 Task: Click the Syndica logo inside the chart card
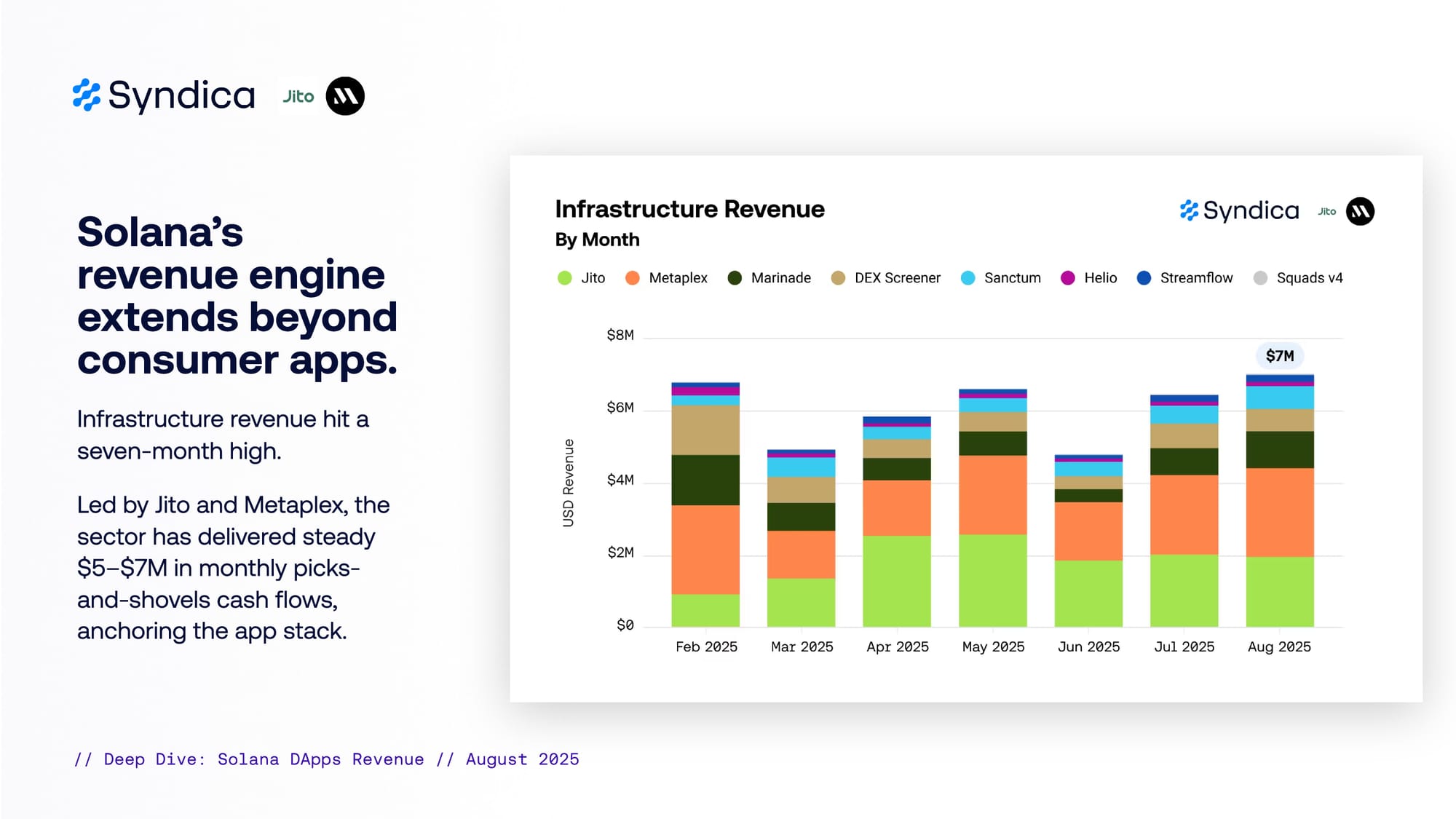click(1239, 210)
